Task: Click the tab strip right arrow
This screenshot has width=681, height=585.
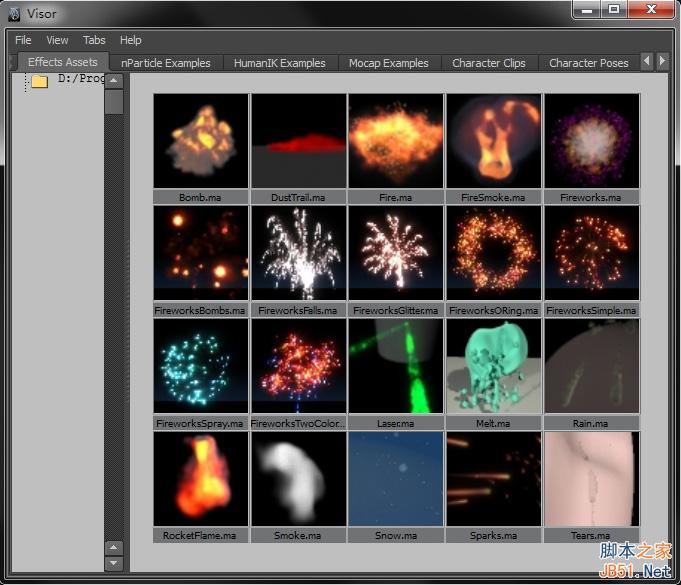Action: [x=662, y=61]
